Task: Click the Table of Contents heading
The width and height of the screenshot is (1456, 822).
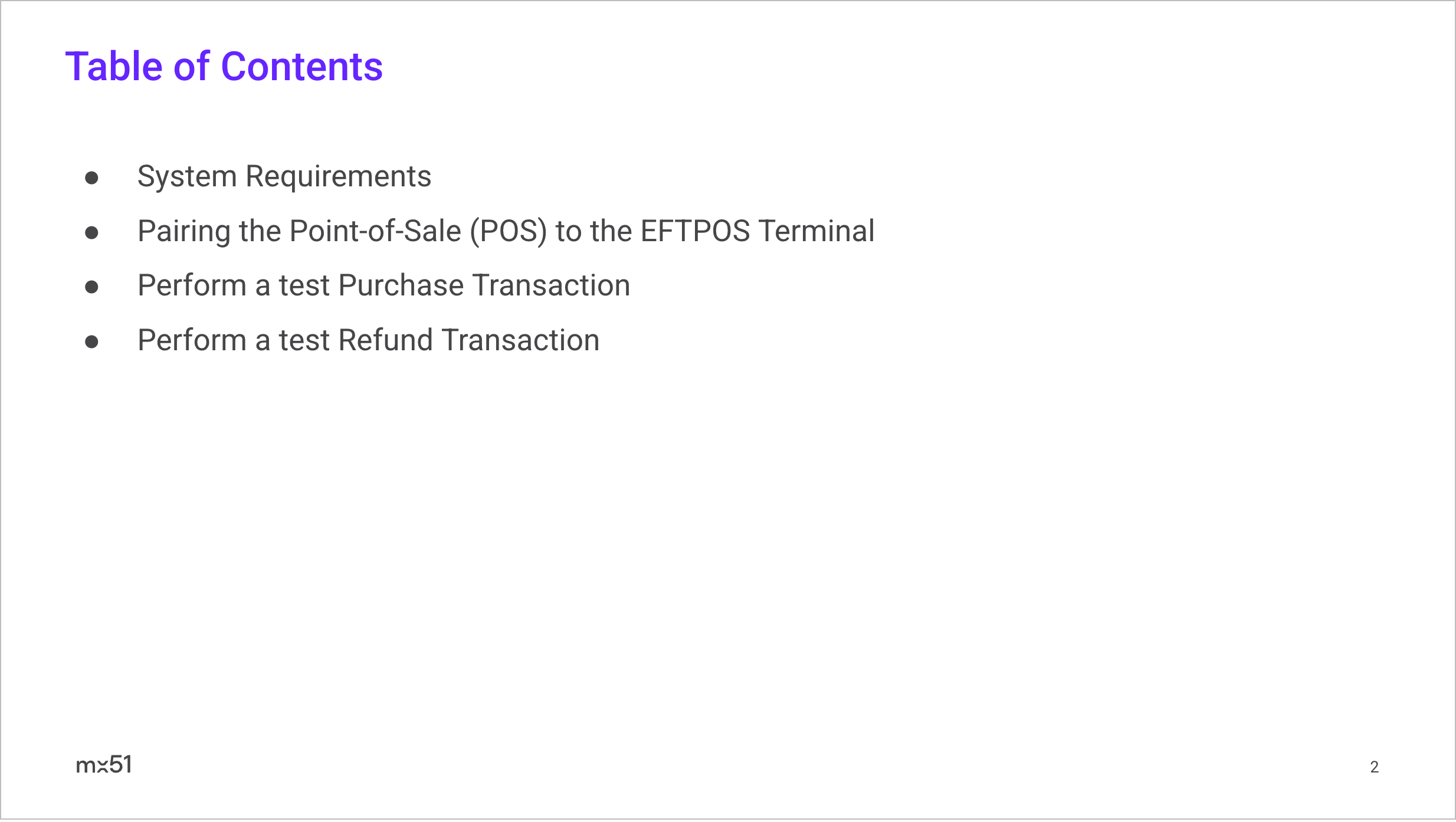Action: point(224,66)
